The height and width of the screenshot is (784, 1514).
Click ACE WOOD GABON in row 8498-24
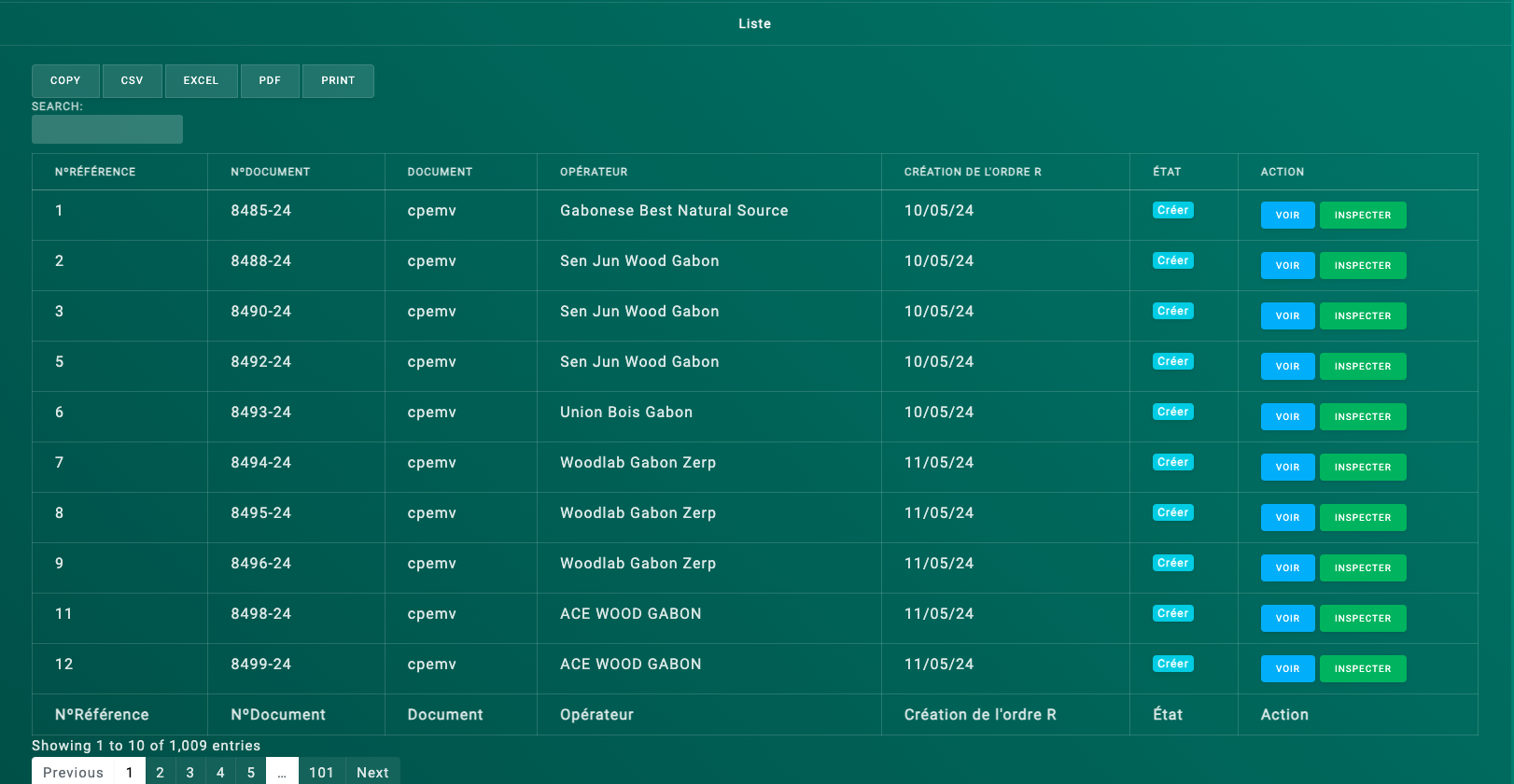pyautogui.click(x=631, y=614)
